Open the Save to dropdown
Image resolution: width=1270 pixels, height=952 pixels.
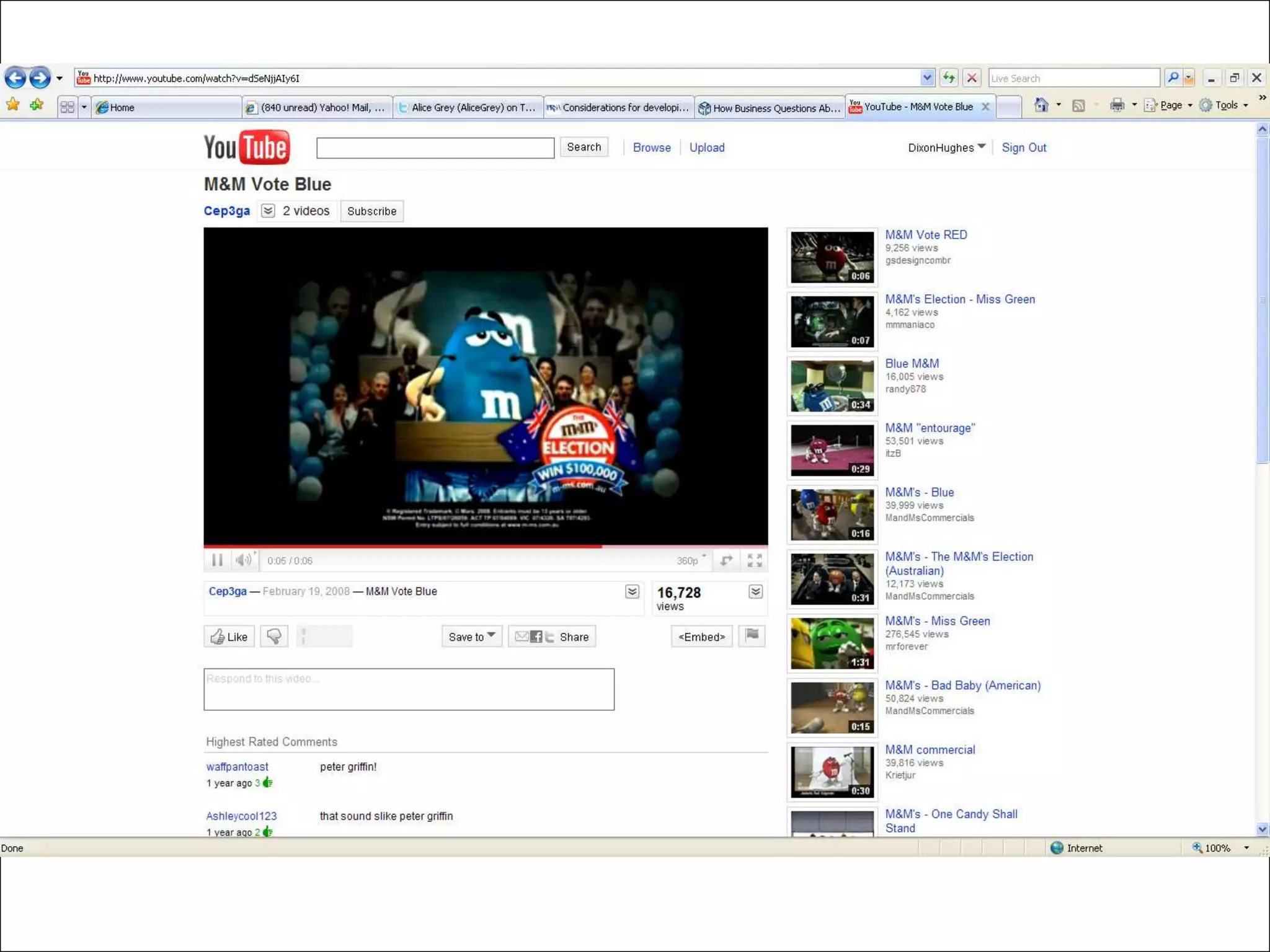point(471,637)
